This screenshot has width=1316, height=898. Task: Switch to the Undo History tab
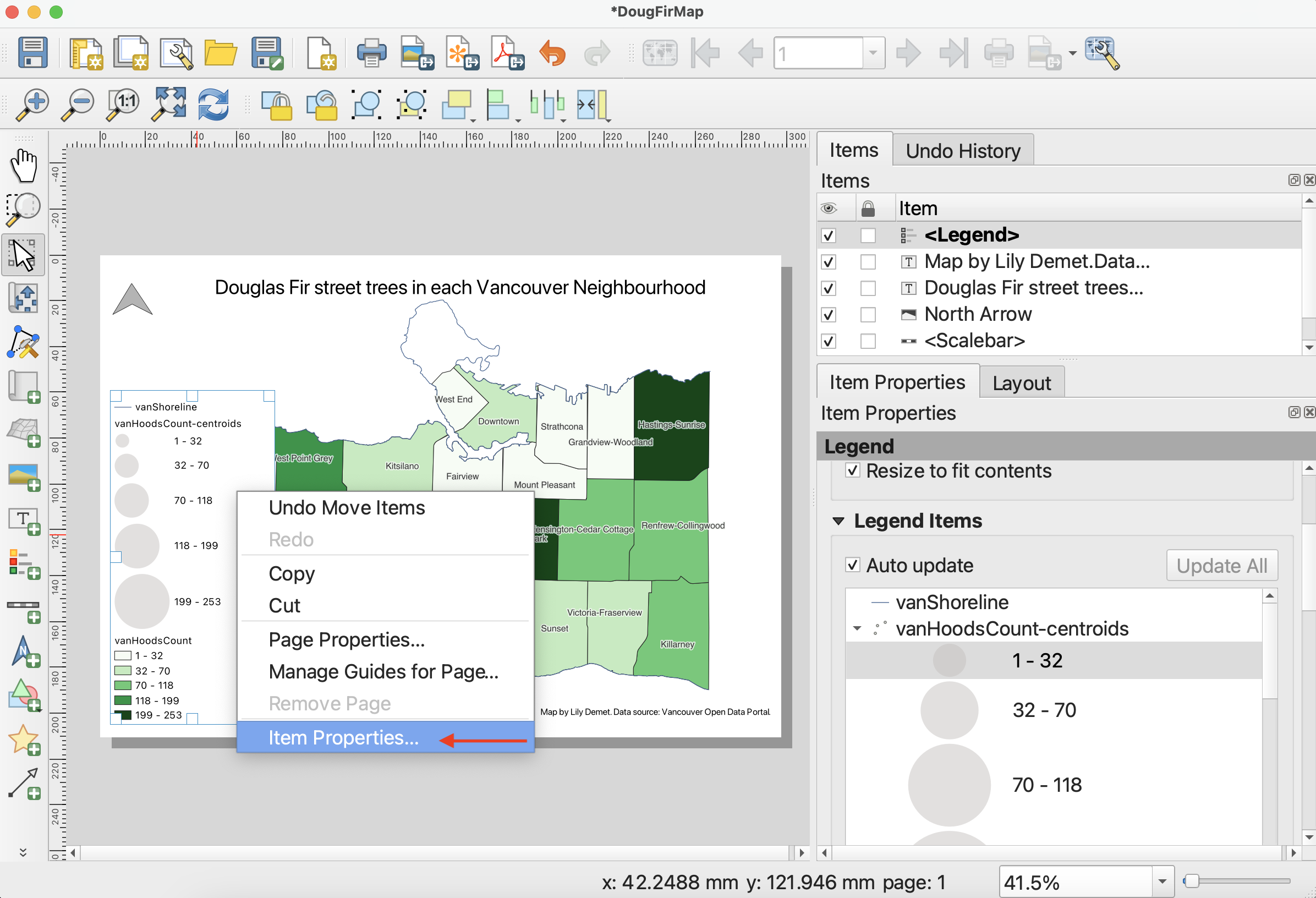[963, 151]
